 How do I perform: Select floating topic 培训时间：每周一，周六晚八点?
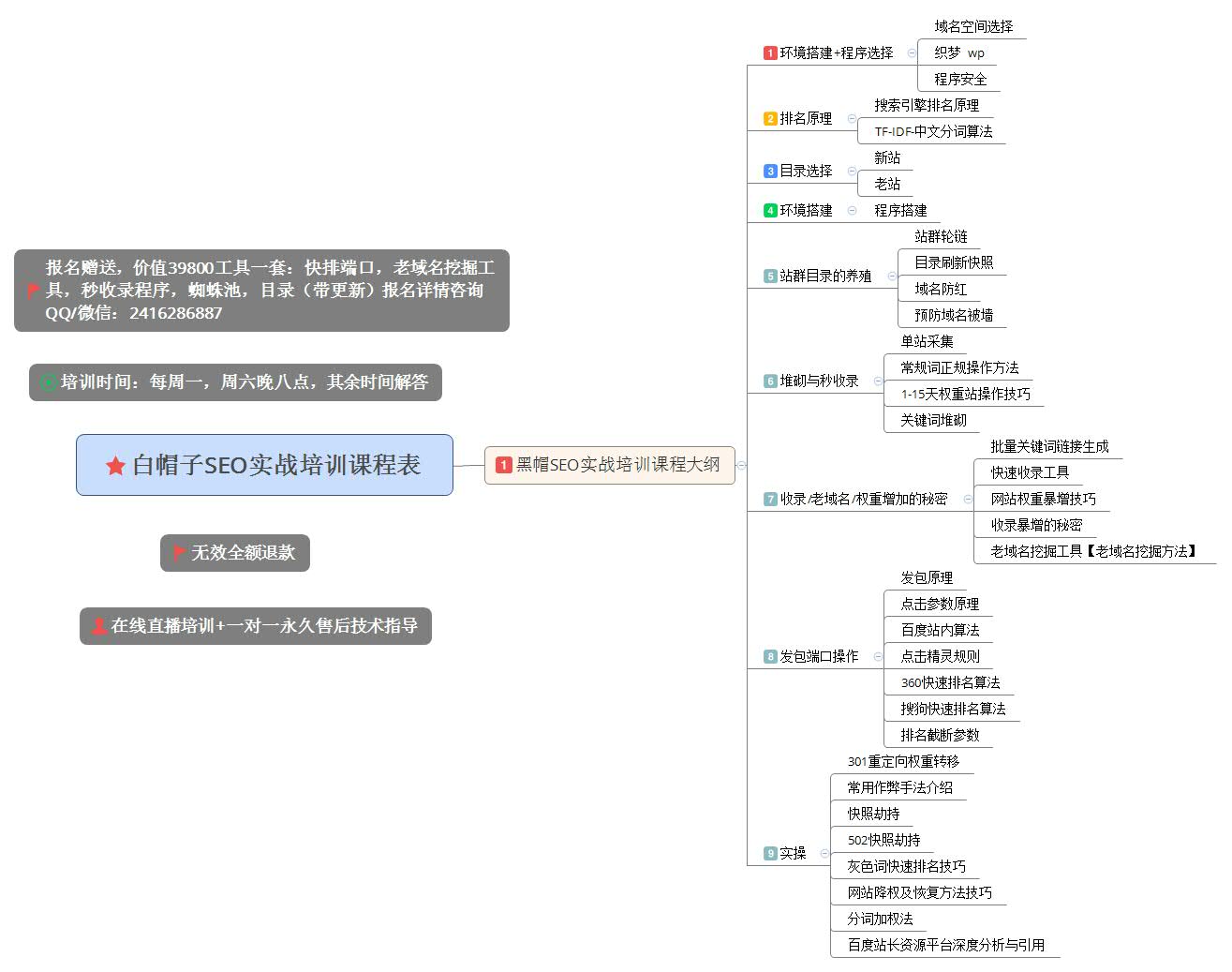pos(235,382)
